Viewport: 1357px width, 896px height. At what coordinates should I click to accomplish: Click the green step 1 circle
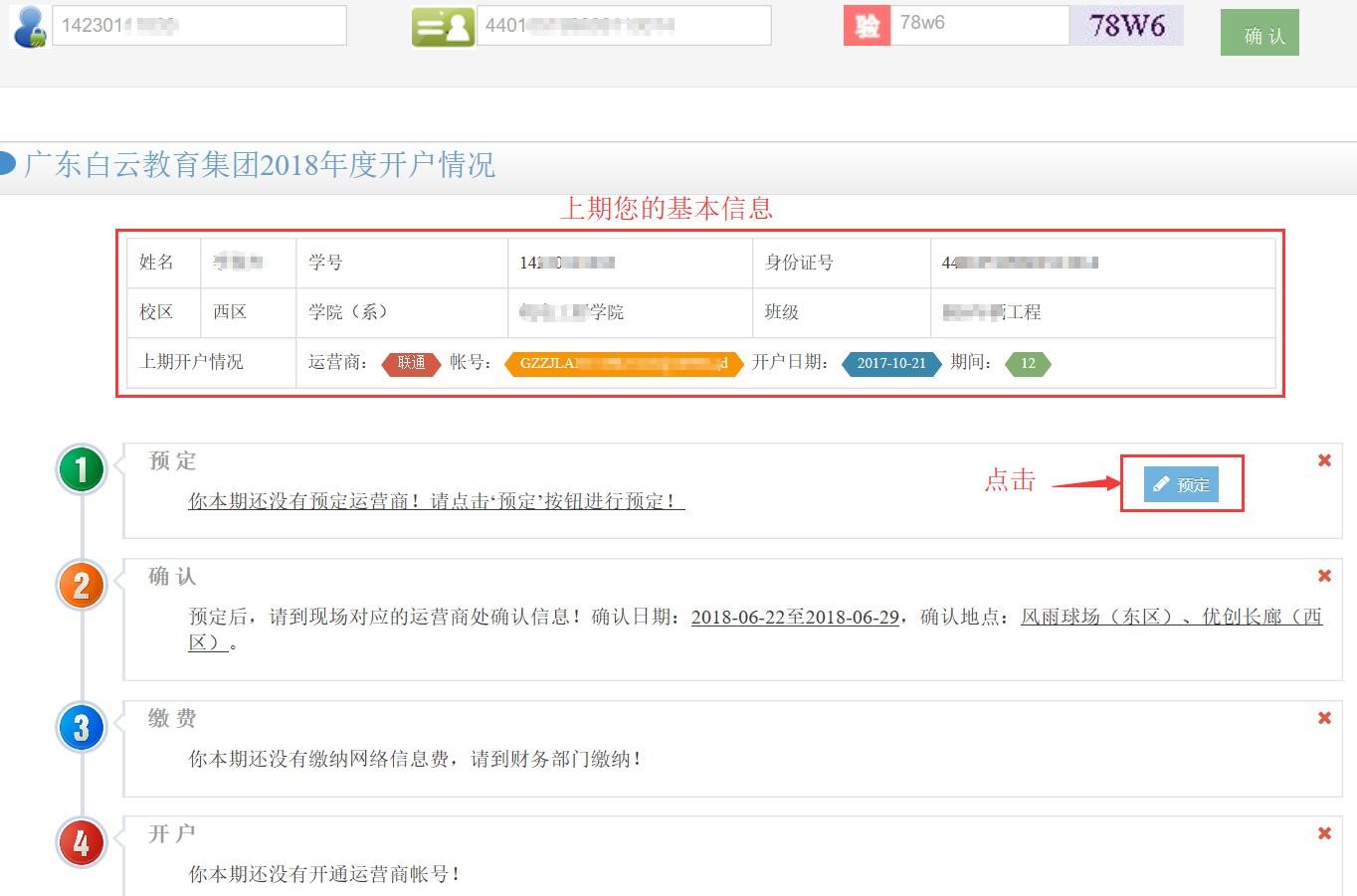point(82,469)
